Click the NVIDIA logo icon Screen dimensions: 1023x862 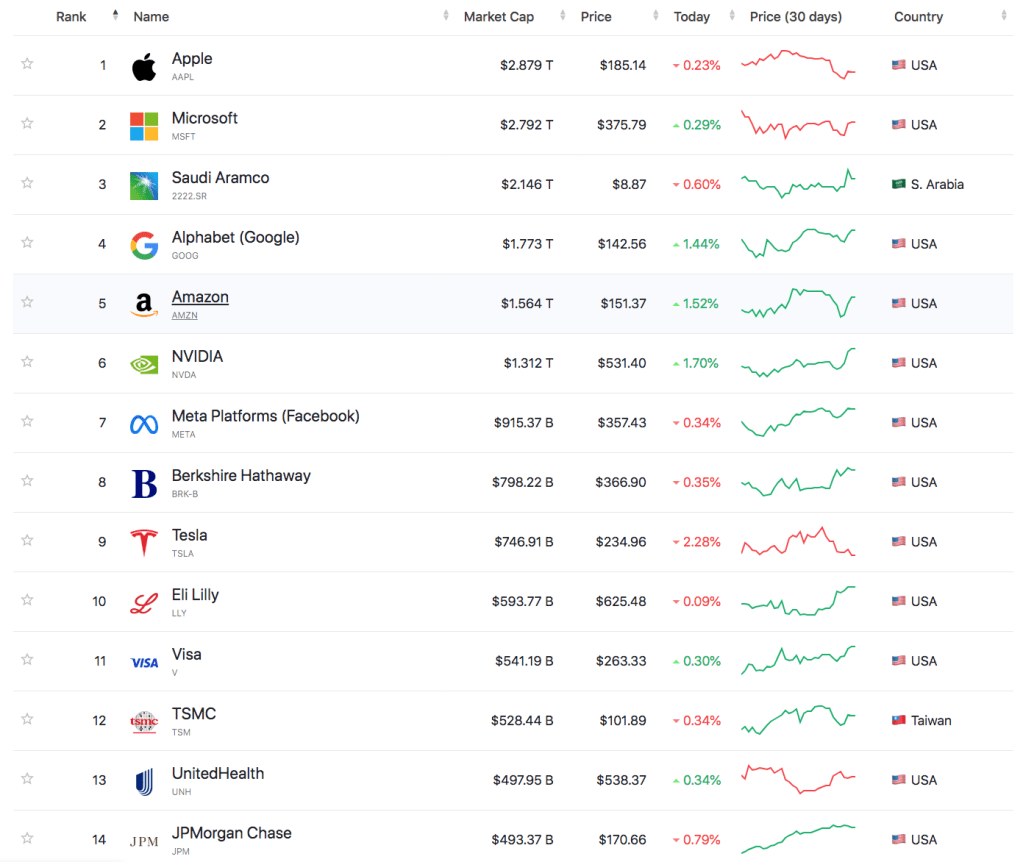[144, 364]
